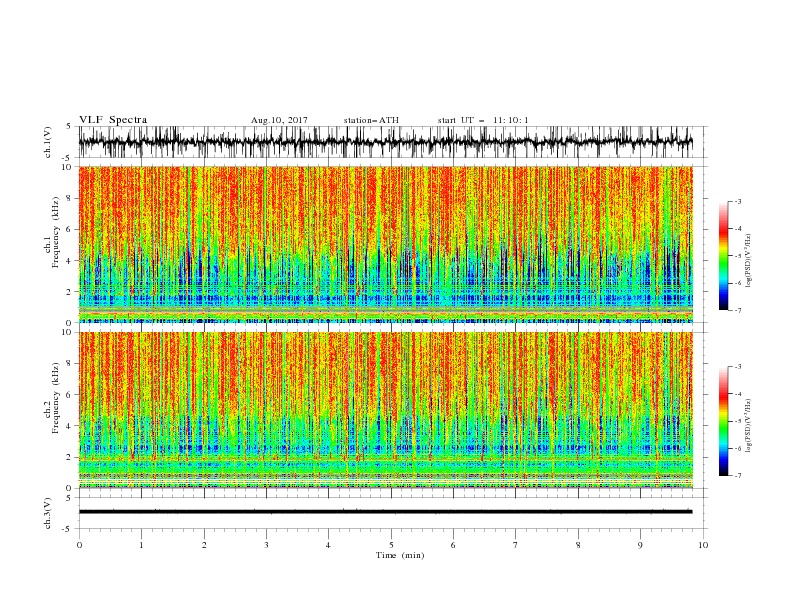Click the time axis tick label "1"
This screenshot has height=612, width=792.
coord(141,545)
